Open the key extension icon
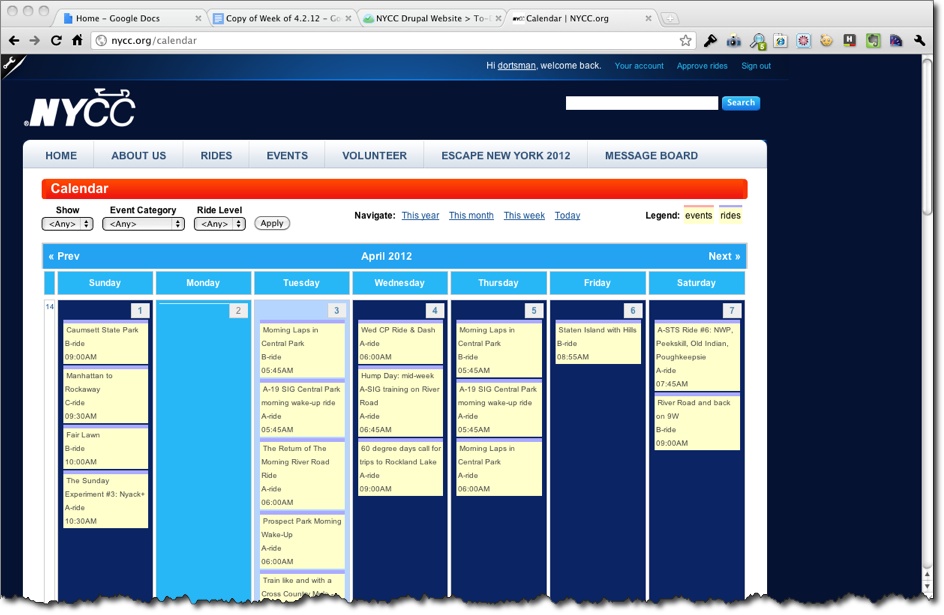This screenshot has height=615, width=944. 710,40
